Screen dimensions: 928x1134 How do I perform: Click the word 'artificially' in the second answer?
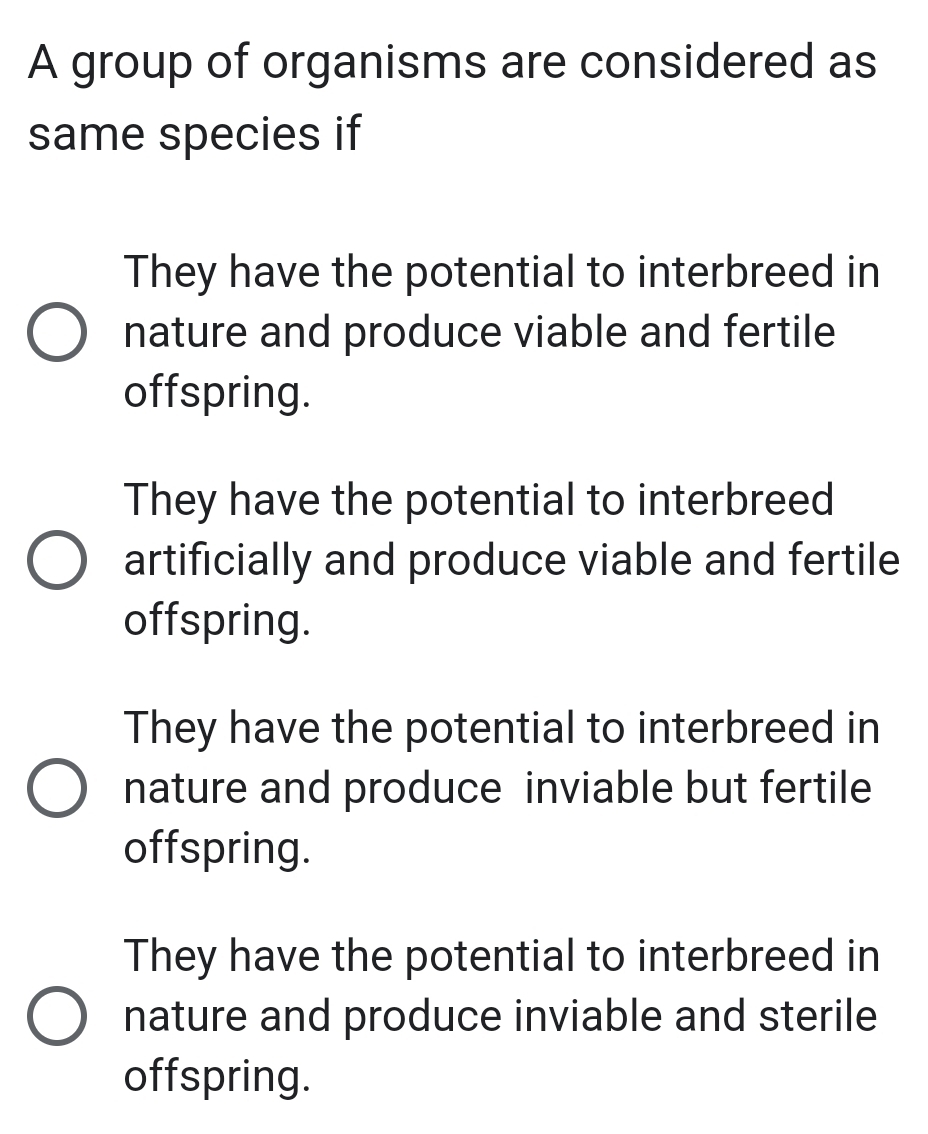pyautogui.click(x=217, y=560)
